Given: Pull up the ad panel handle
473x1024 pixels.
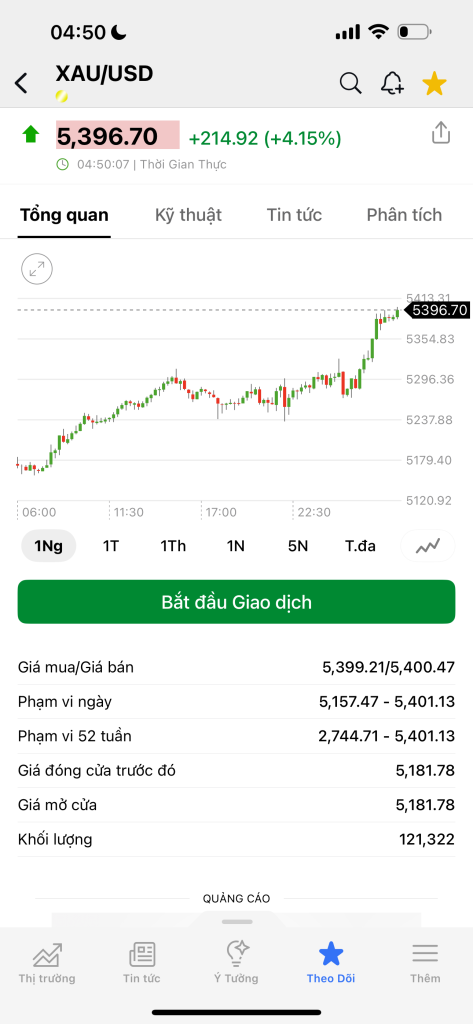Looking at the screenshot, I should pos(236,921).
